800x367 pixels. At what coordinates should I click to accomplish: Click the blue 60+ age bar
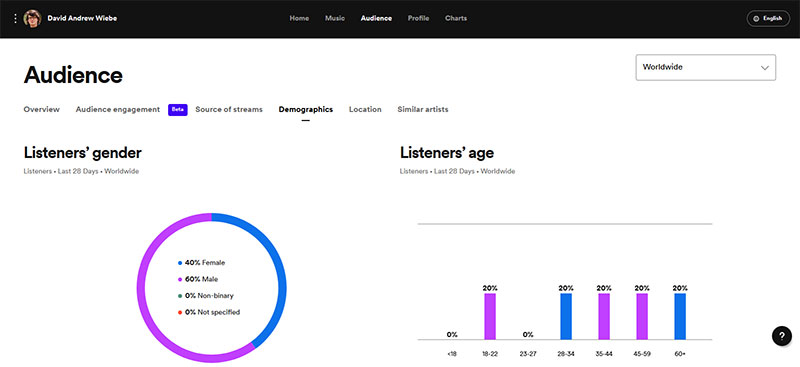680,316
